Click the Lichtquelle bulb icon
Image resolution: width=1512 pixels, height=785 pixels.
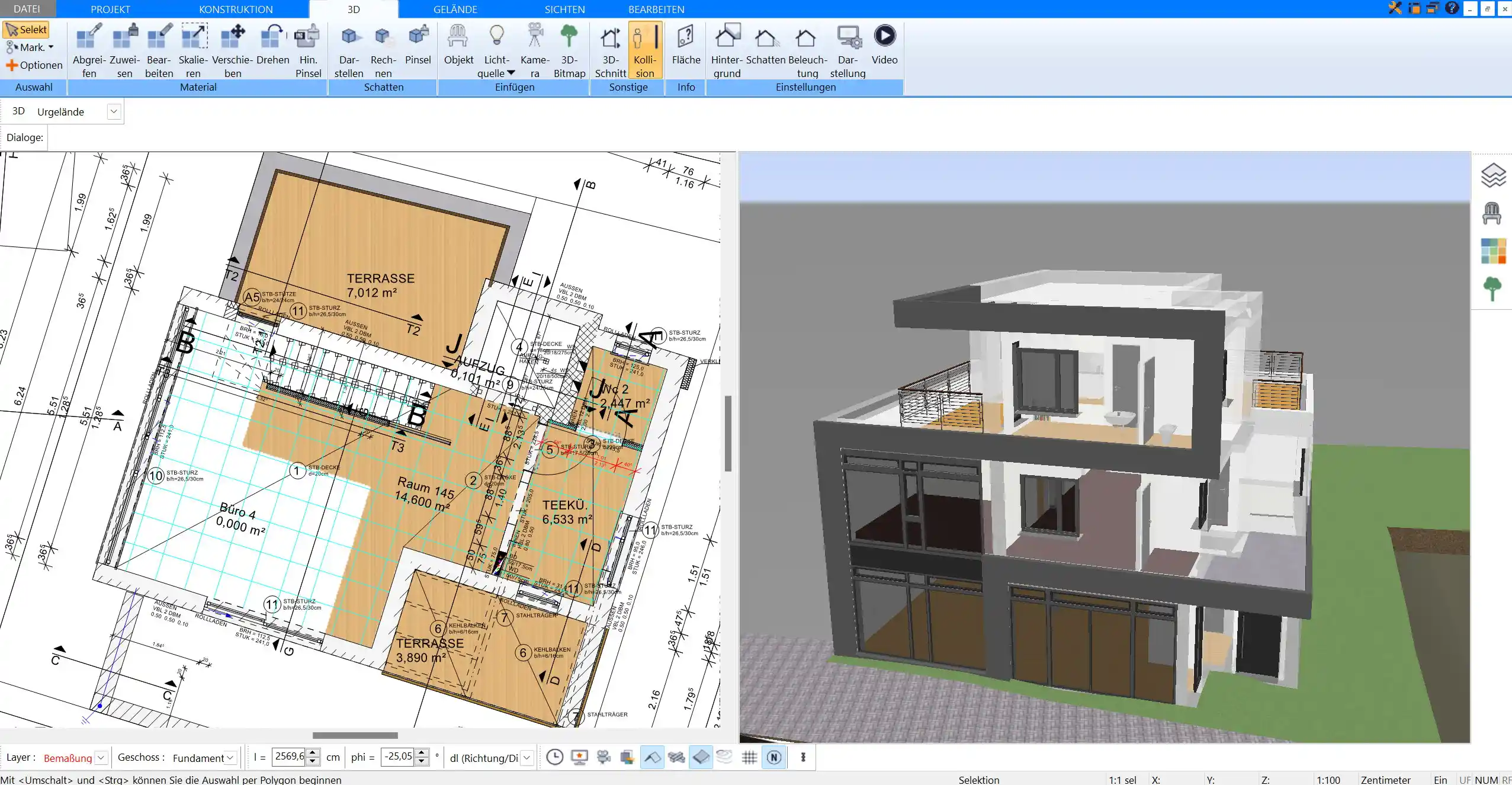tap(496, 36)
